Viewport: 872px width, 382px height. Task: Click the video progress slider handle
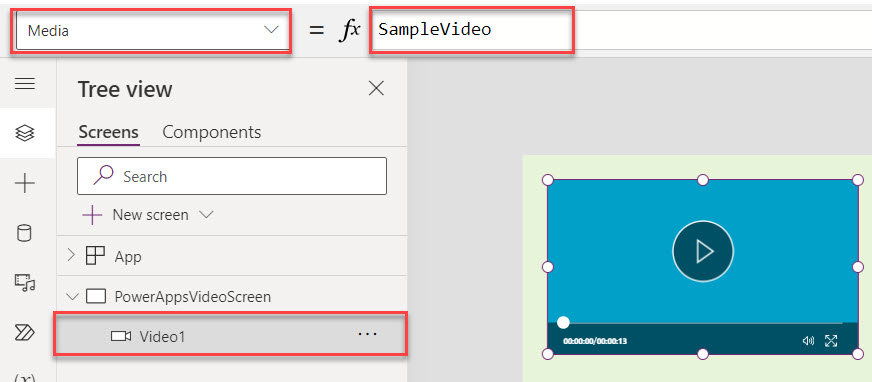click(563, 323)
